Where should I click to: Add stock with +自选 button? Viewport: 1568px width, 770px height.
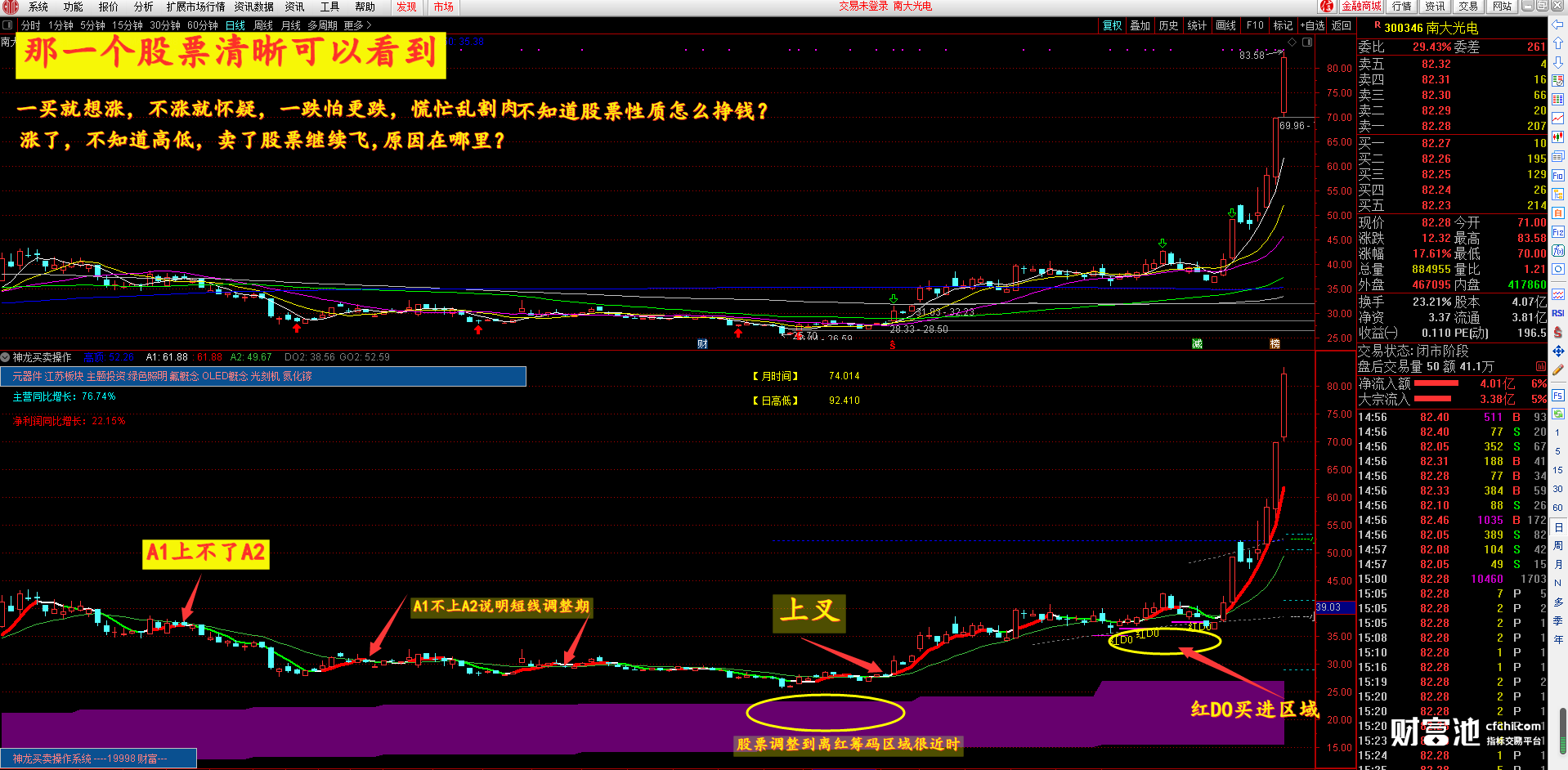point(1313,25)
